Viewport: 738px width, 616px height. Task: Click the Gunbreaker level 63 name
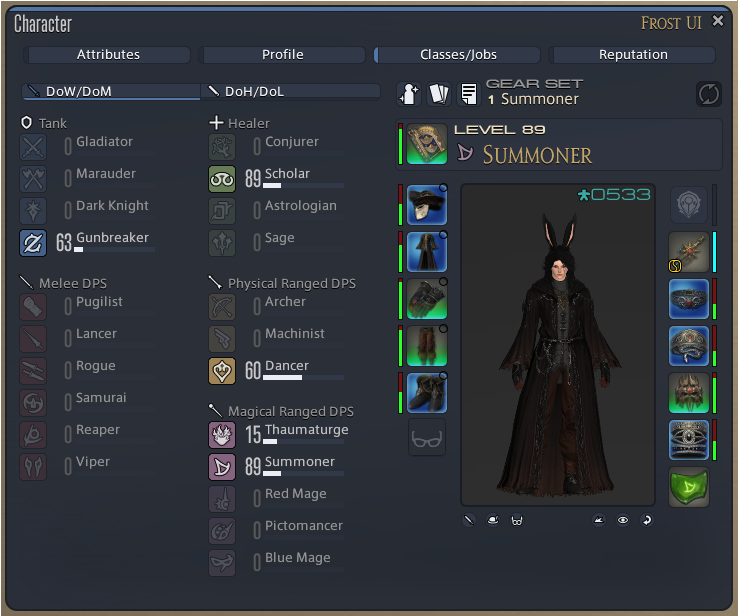pos(112,237)
